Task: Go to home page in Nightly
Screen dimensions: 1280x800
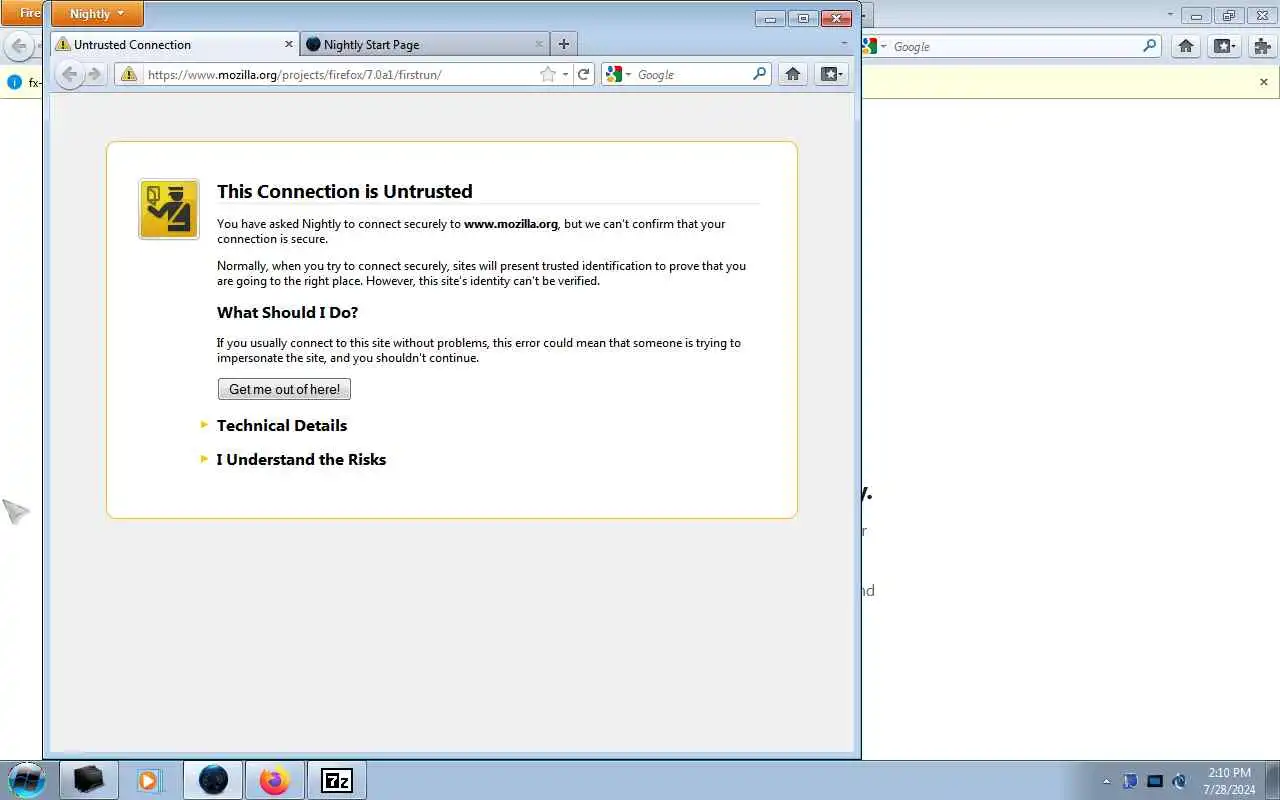Action: (x=793, y=74)
